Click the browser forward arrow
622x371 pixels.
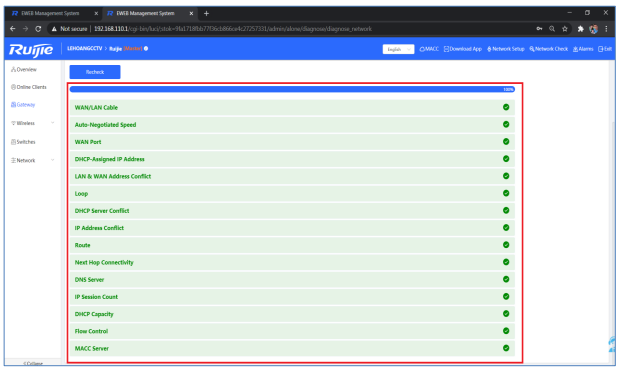(x=25, y=29)
